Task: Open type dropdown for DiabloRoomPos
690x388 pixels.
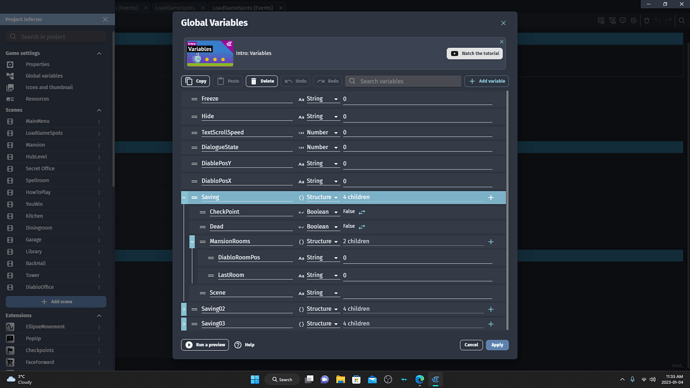Action: [x=322, y=258]
